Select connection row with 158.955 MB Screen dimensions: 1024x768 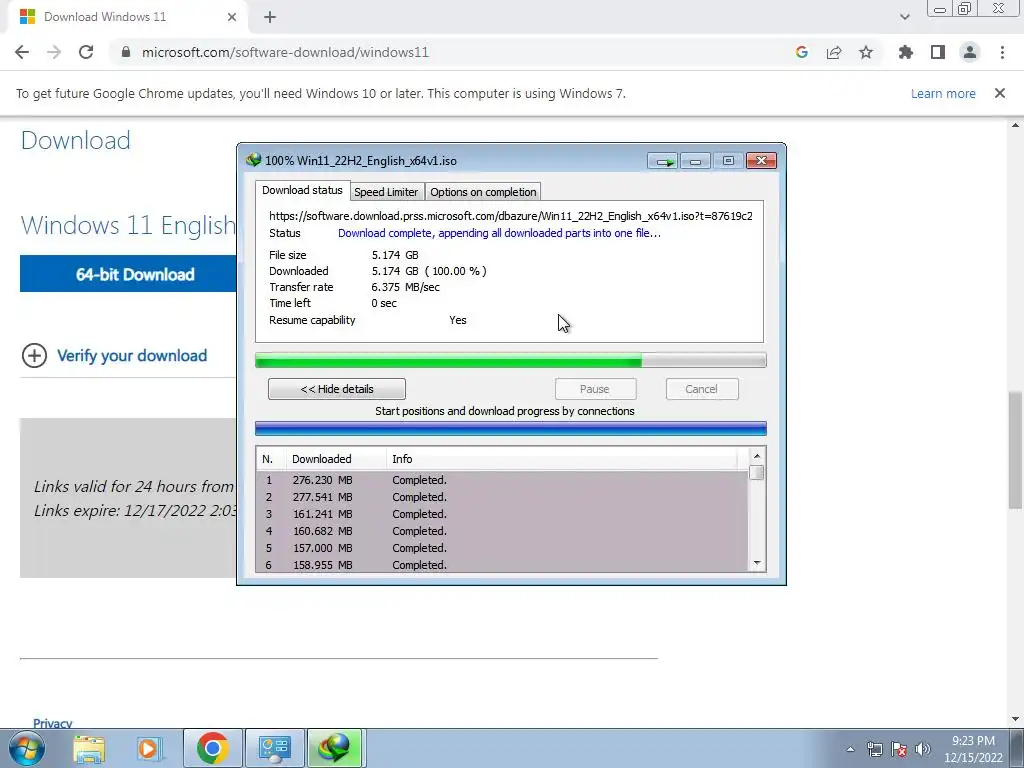tap(502, 565)
